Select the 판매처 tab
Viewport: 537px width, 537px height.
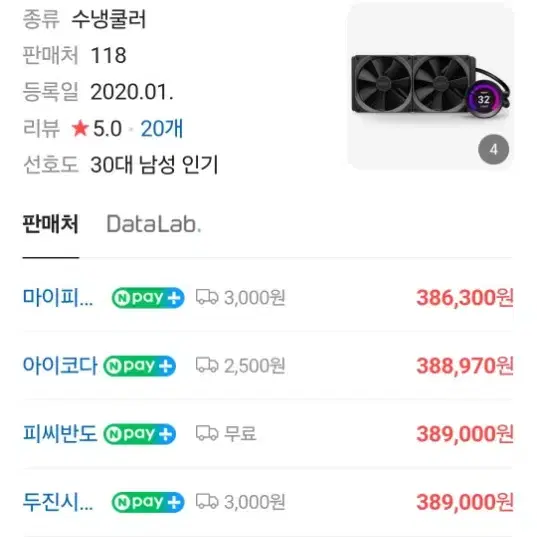[51, 224]
